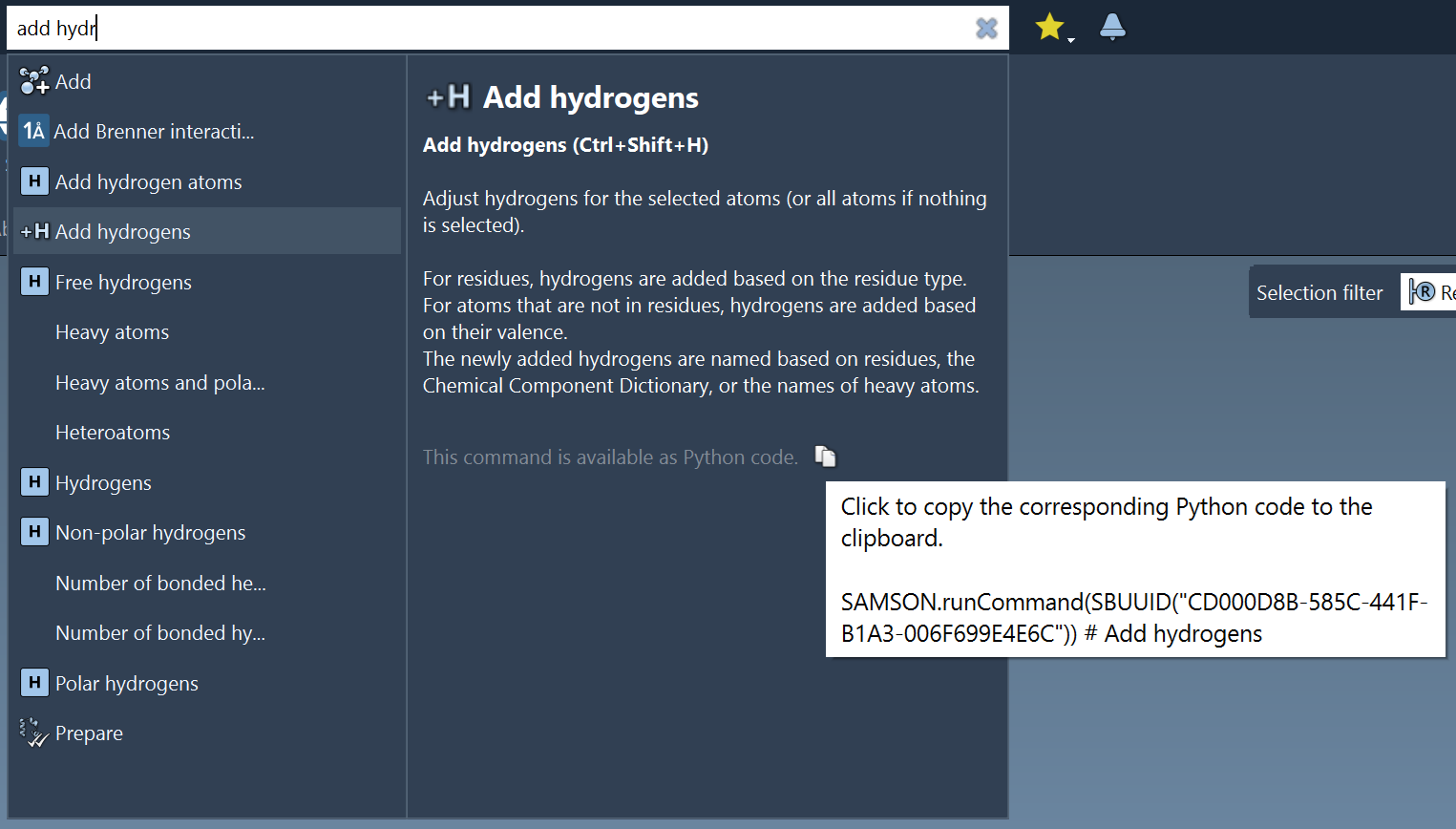The height and width of the screenshot is (829, 1456).
Task: Click the H icon next to Free hydrogens
Action: pos(34,281)
